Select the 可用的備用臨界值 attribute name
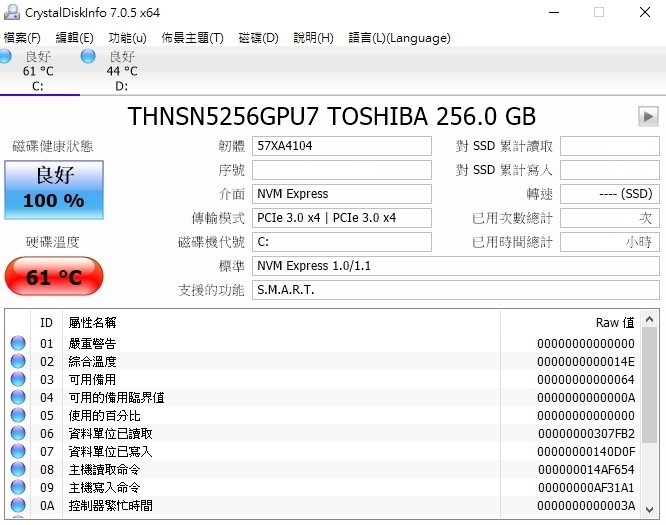 click(x=116, y=398)
